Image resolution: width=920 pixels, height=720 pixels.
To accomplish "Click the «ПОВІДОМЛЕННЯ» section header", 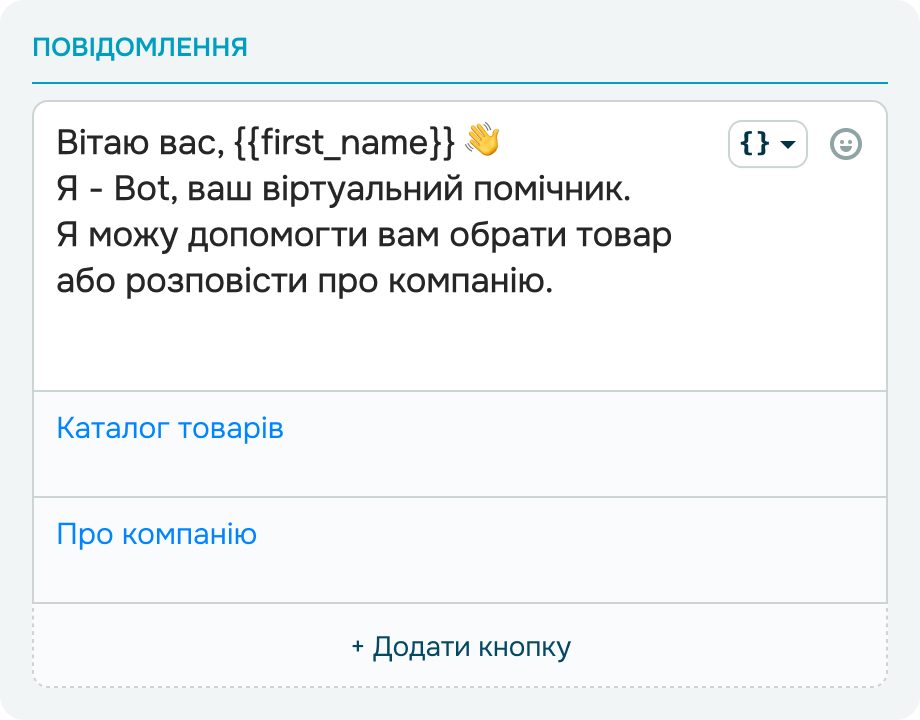I will click(140, 47).
